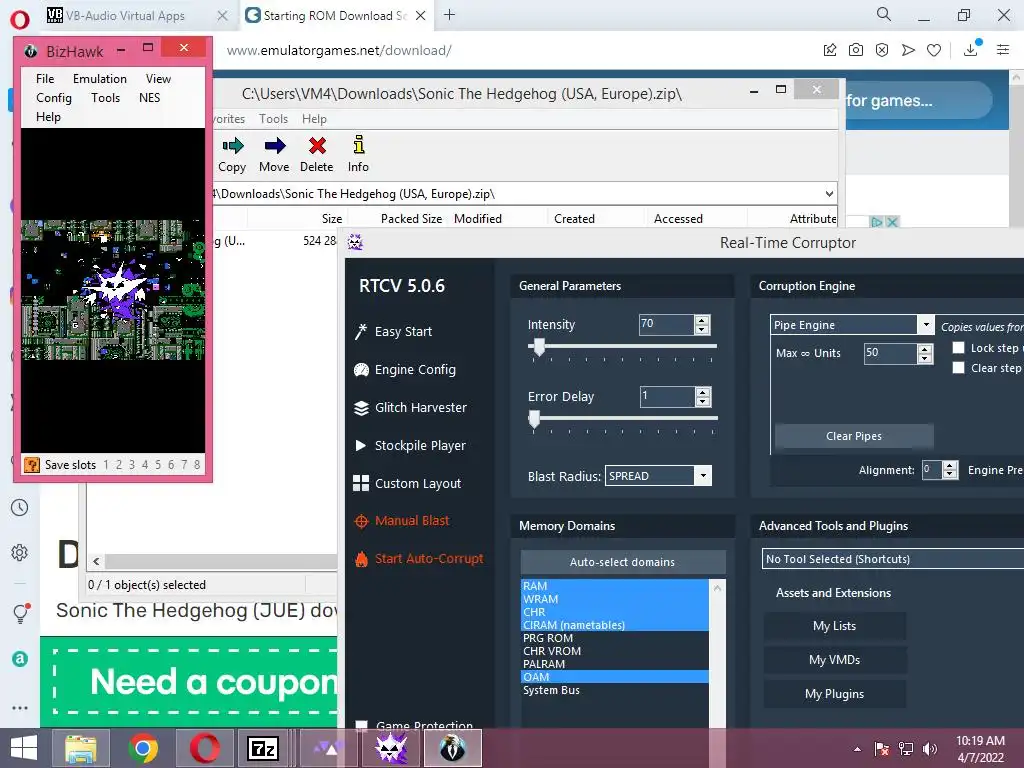
Task: Toggle Lock step checkbox
Action: click(x=958, y=347)
